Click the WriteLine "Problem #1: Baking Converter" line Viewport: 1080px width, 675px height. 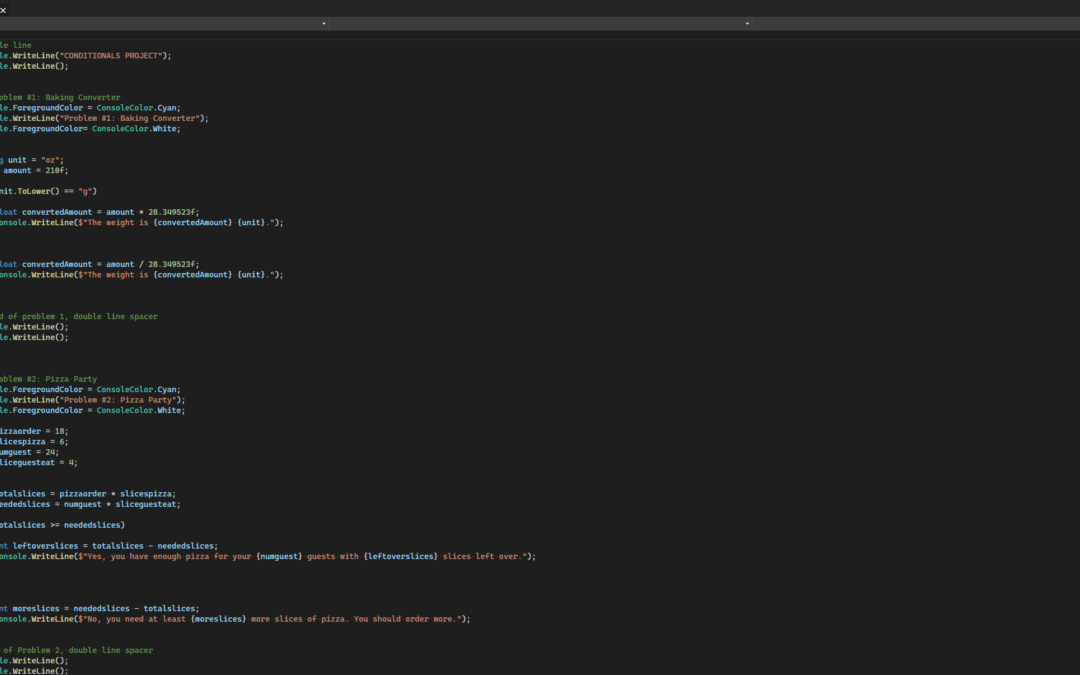104,118
